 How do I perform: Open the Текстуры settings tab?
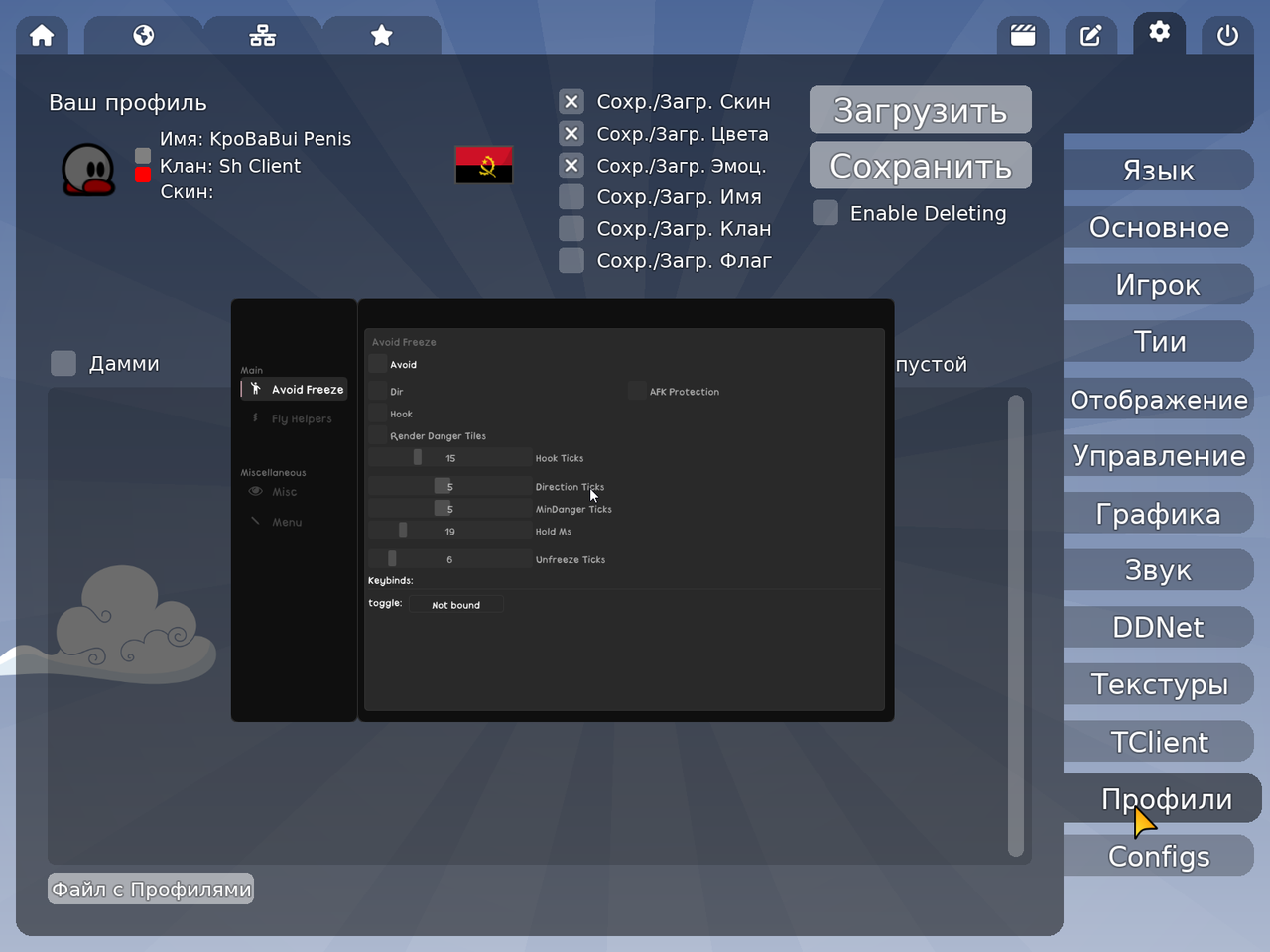point(1159,683)
